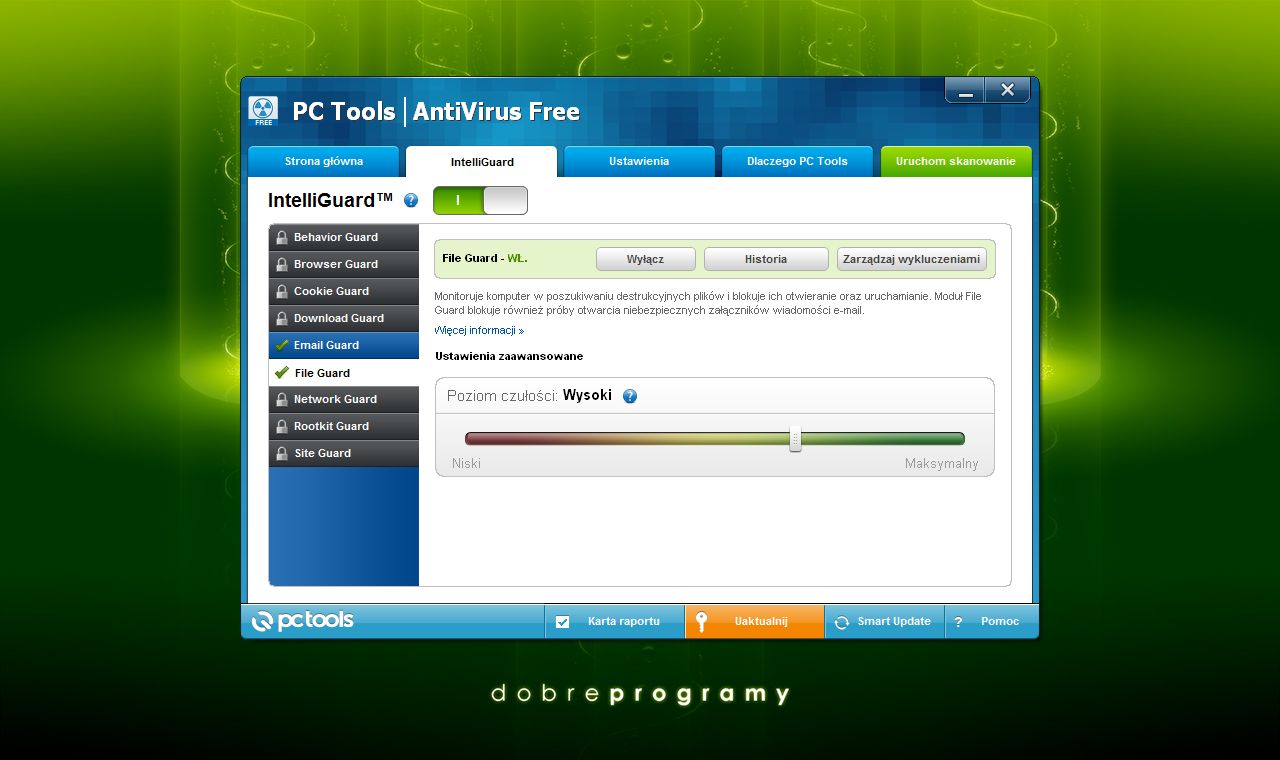
Task: Click the green checkmark on File Guard
Action: (282, 373)
